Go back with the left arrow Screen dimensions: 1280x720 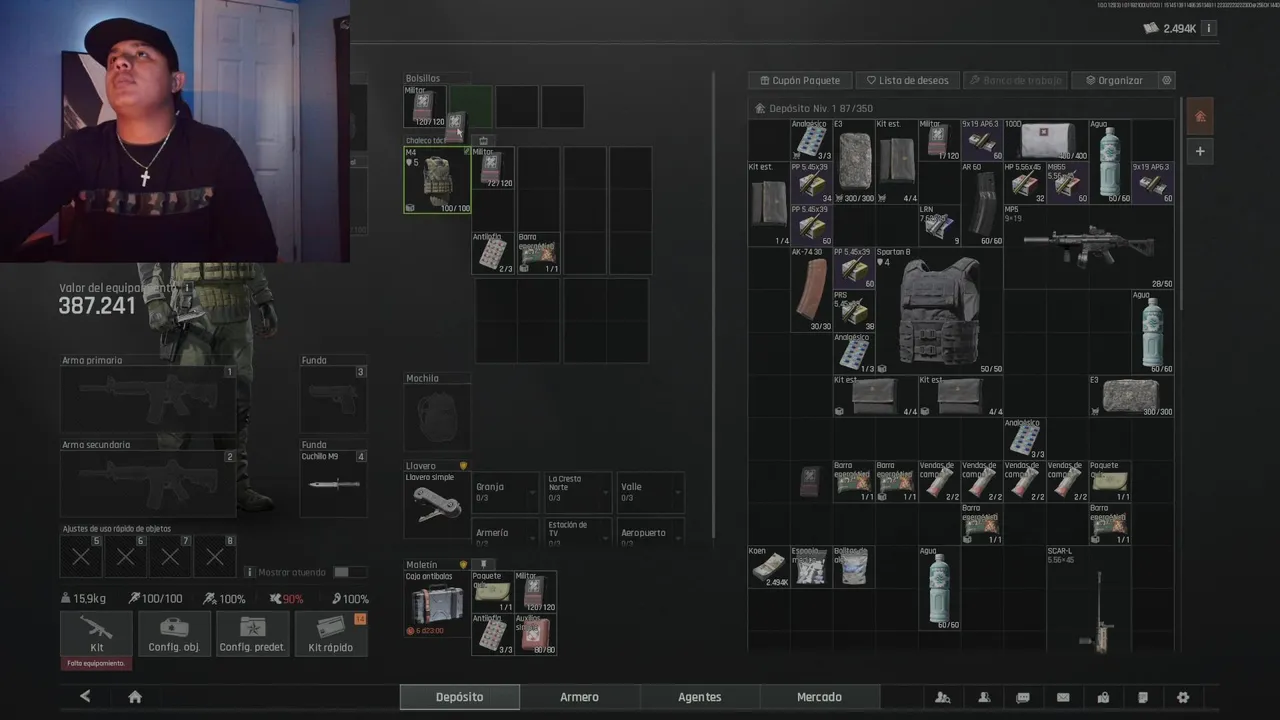[85, 697]
